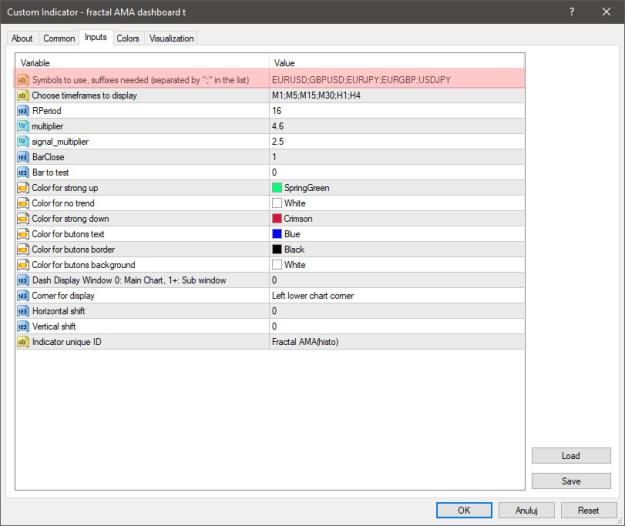Open the Colors tab
Screen dimensions: 625x526
click(128, 39)
